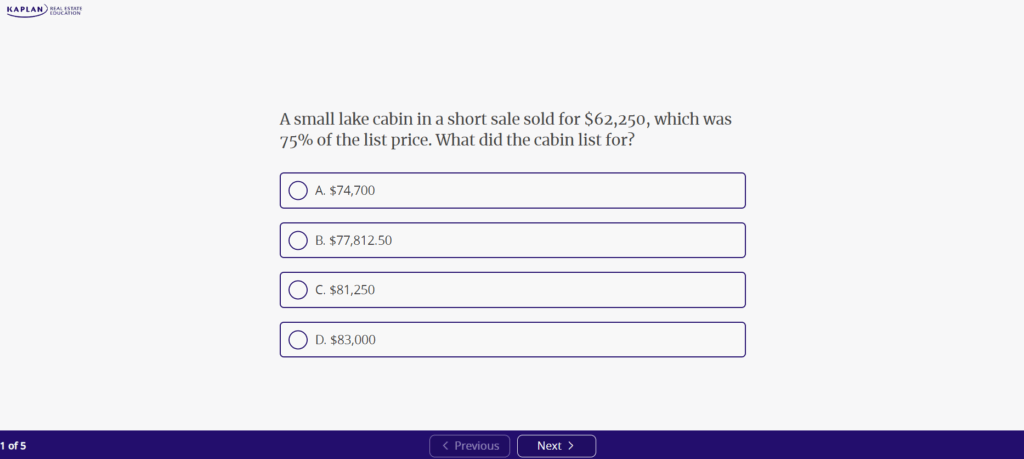Click the "1 of 5" question counter

pos(14,446)
